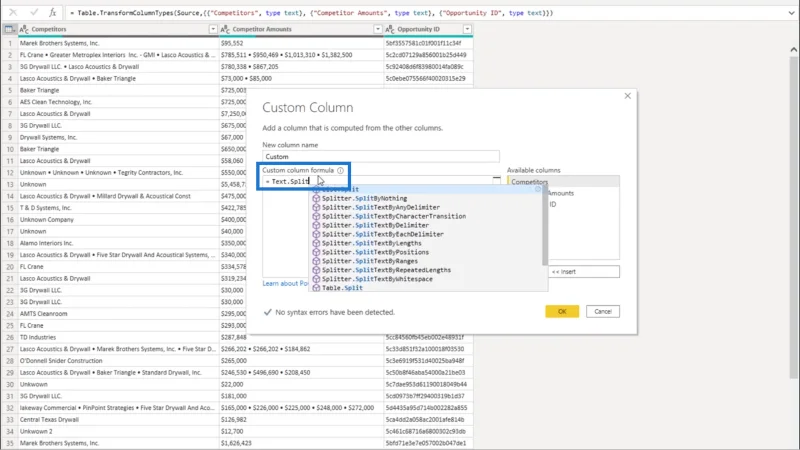This screenshot has width=800, height=450.
Task: Change data type icon of Competitor Amounts column
Action: tap(225, 29)
